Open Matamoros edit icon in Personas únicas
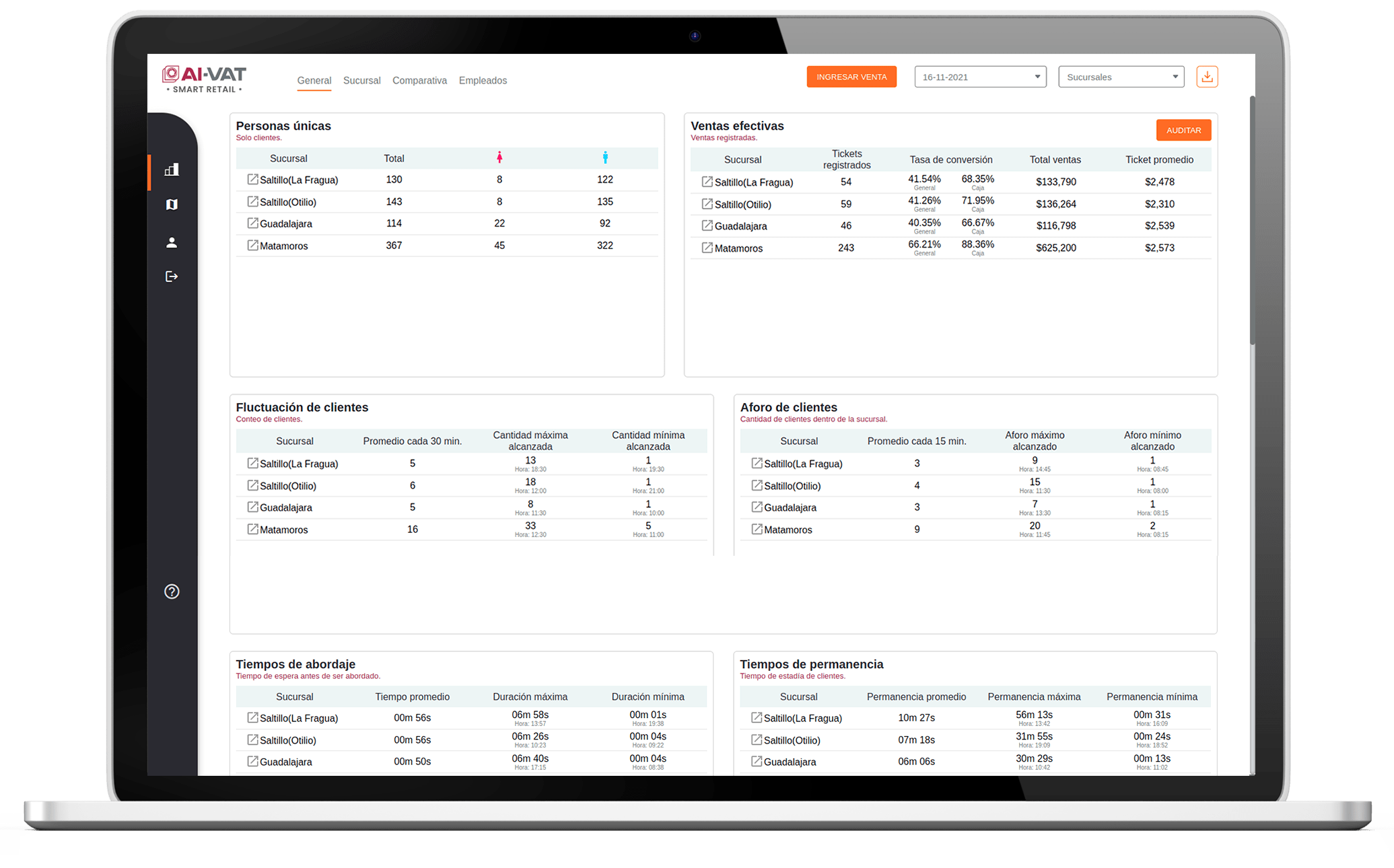This screenshot has width=1394, height=868. 252,245
